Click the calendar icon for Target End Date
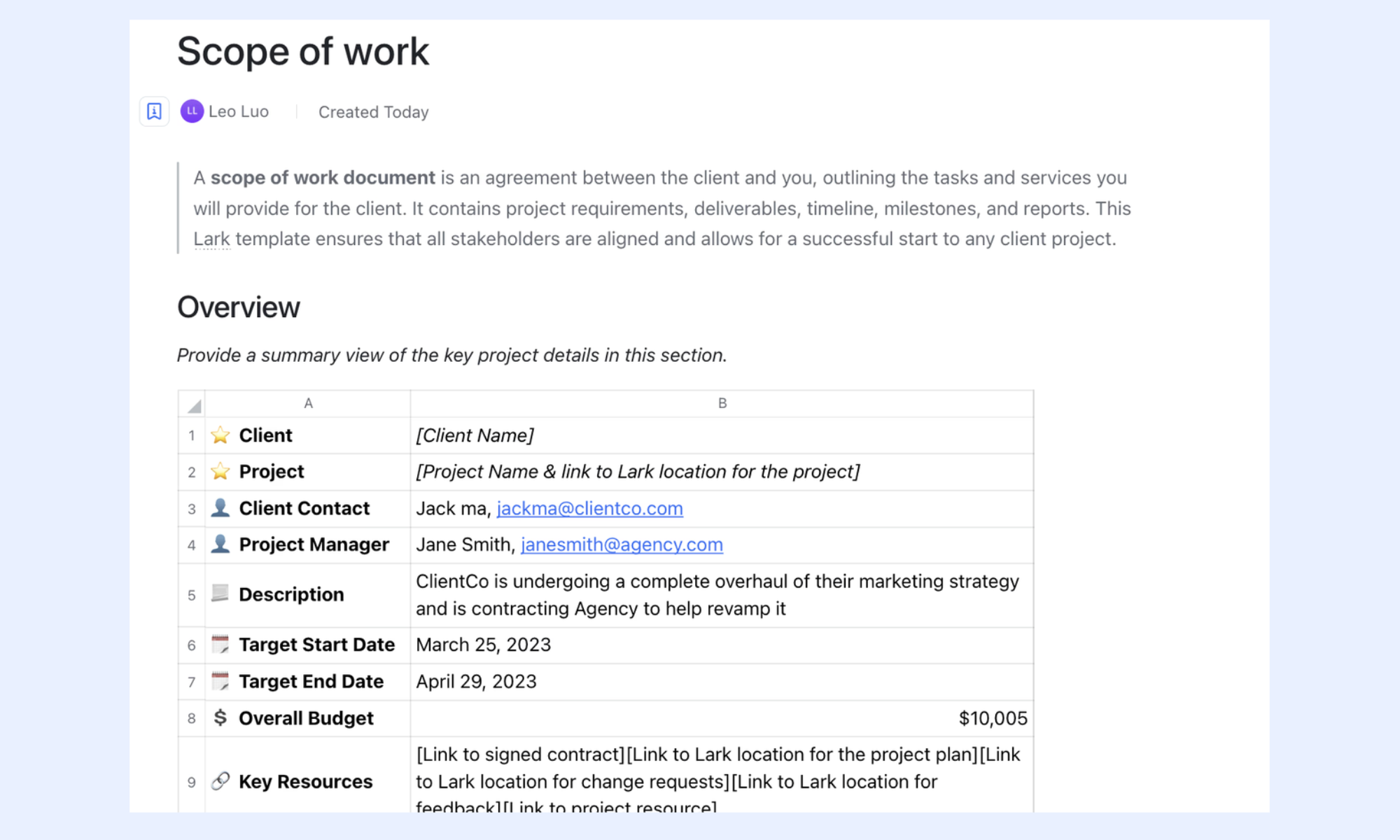The image size is (1400, 840). (220, 681)
